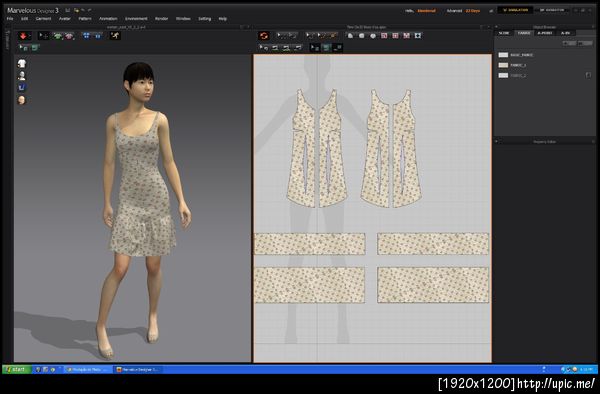600x394 pixels.
Task: Select the BASIC_FABRIC white swatch
Action: [x=503, y=55]
